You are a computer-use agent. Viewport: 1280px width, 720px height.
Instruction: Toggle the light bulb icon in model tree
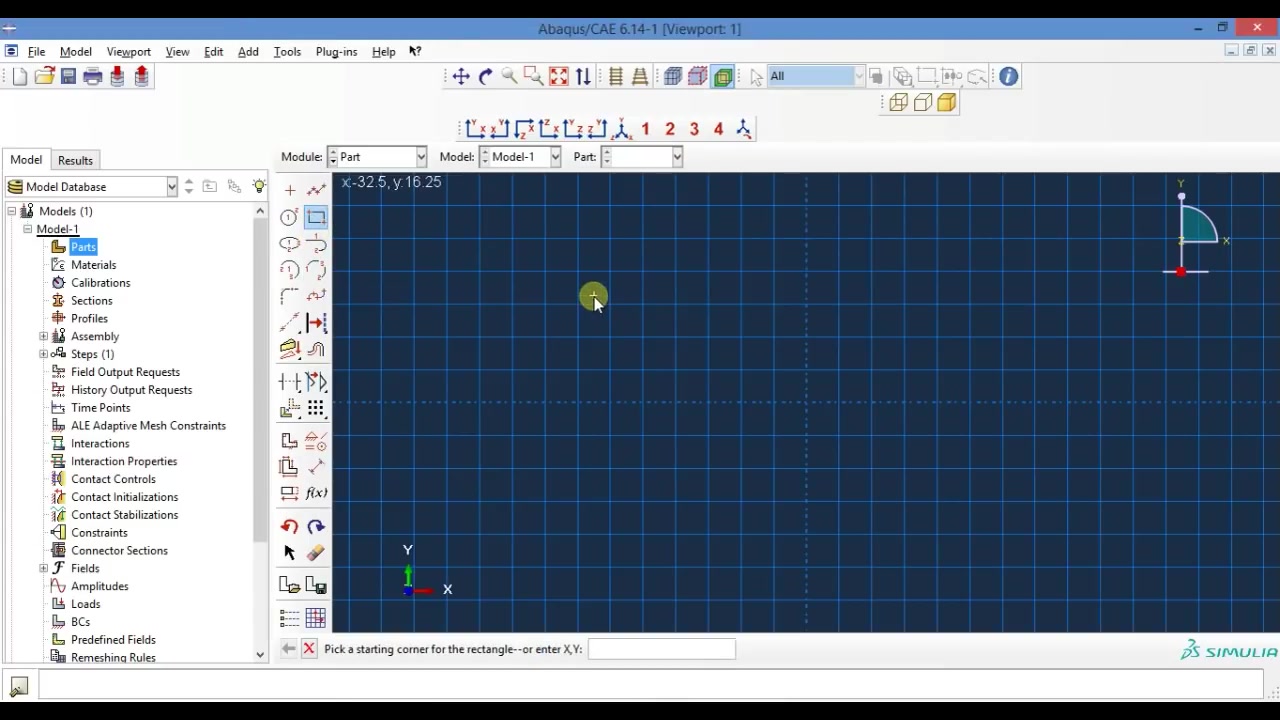[259, 187]
